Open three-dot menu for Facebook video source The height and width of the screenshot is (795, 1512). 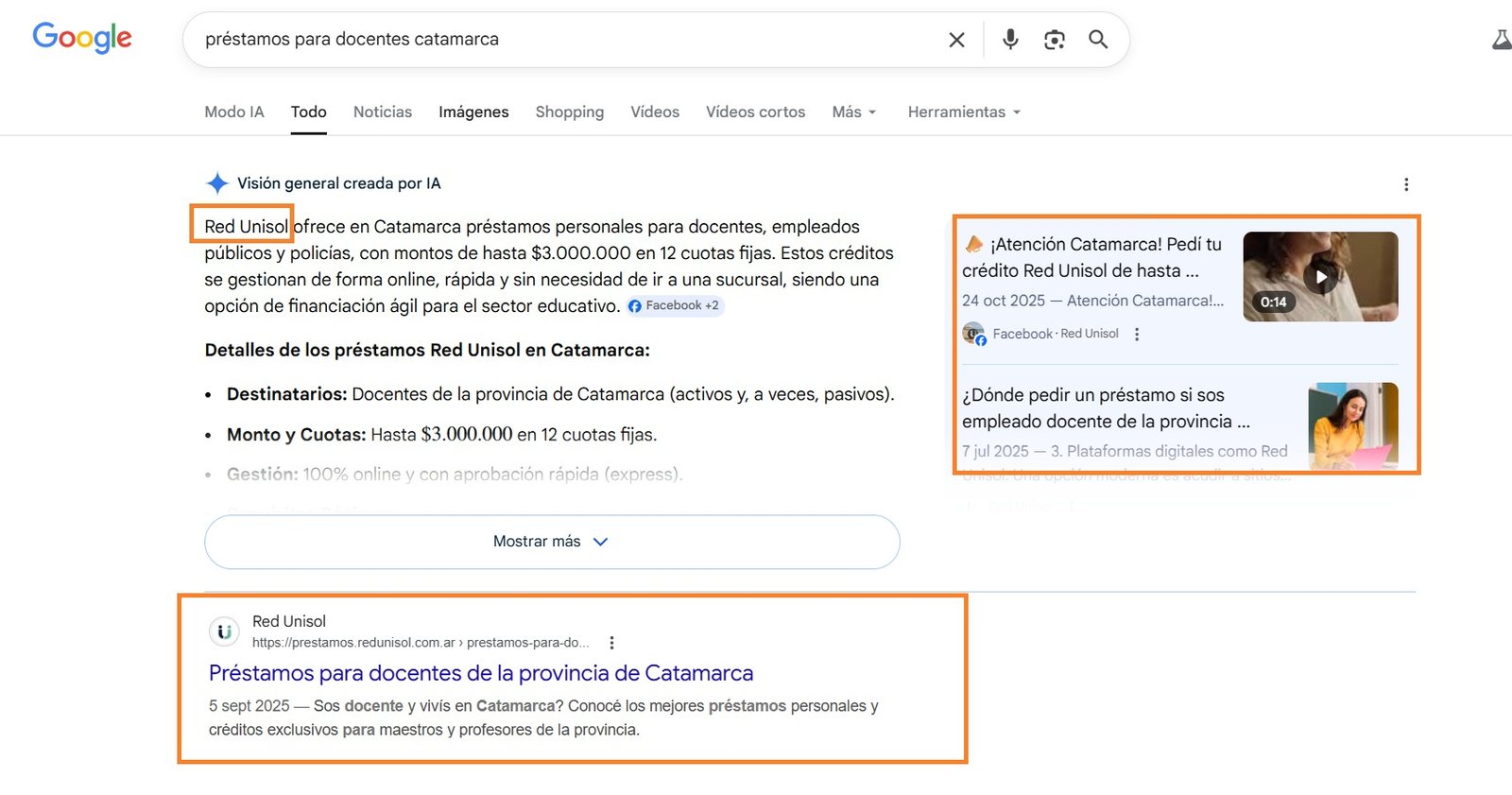click(x=1137, y=334)
